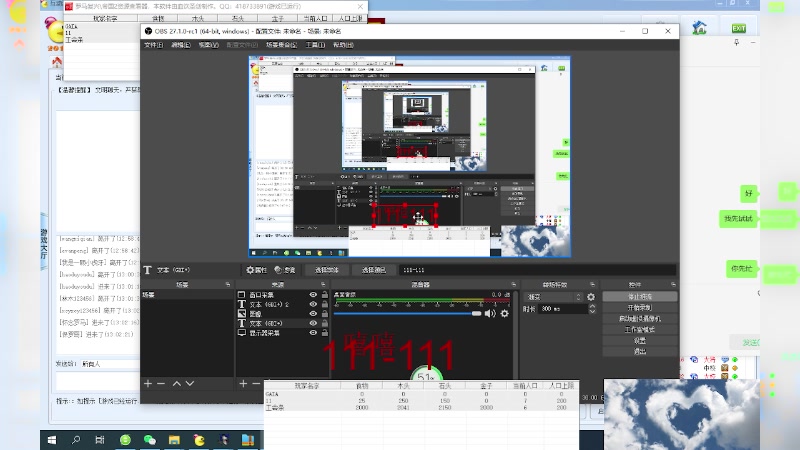Viewport: 800px width, 450px height.
Task: Open taskbar search
Action: tap(76, 440)
